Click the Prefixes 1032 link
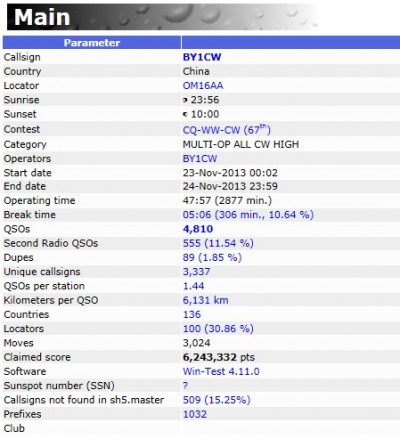 (195, 414)
